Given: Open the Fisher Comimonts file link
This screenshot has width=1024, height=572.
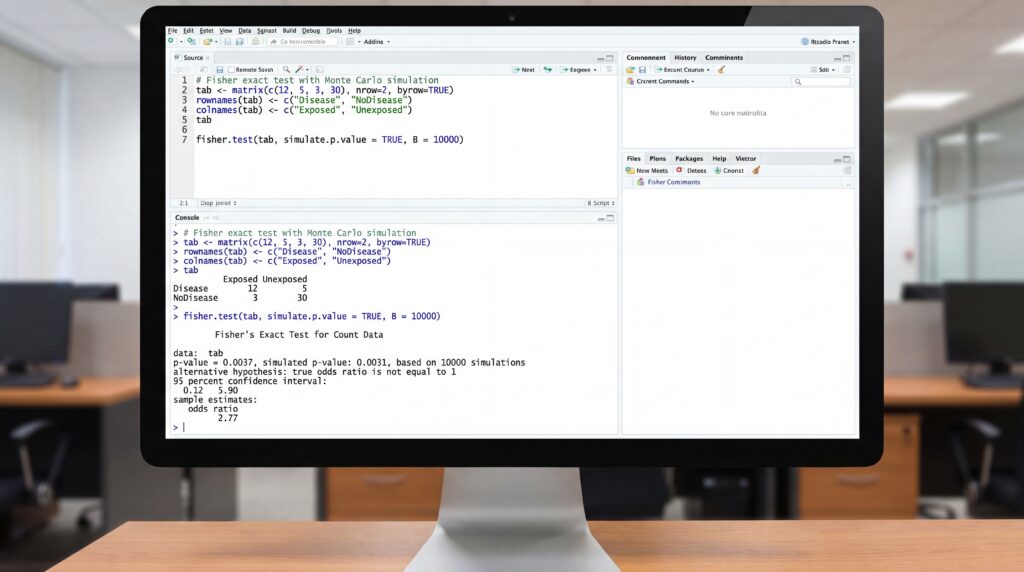Looking at the screenshot, I should [673, 182].
